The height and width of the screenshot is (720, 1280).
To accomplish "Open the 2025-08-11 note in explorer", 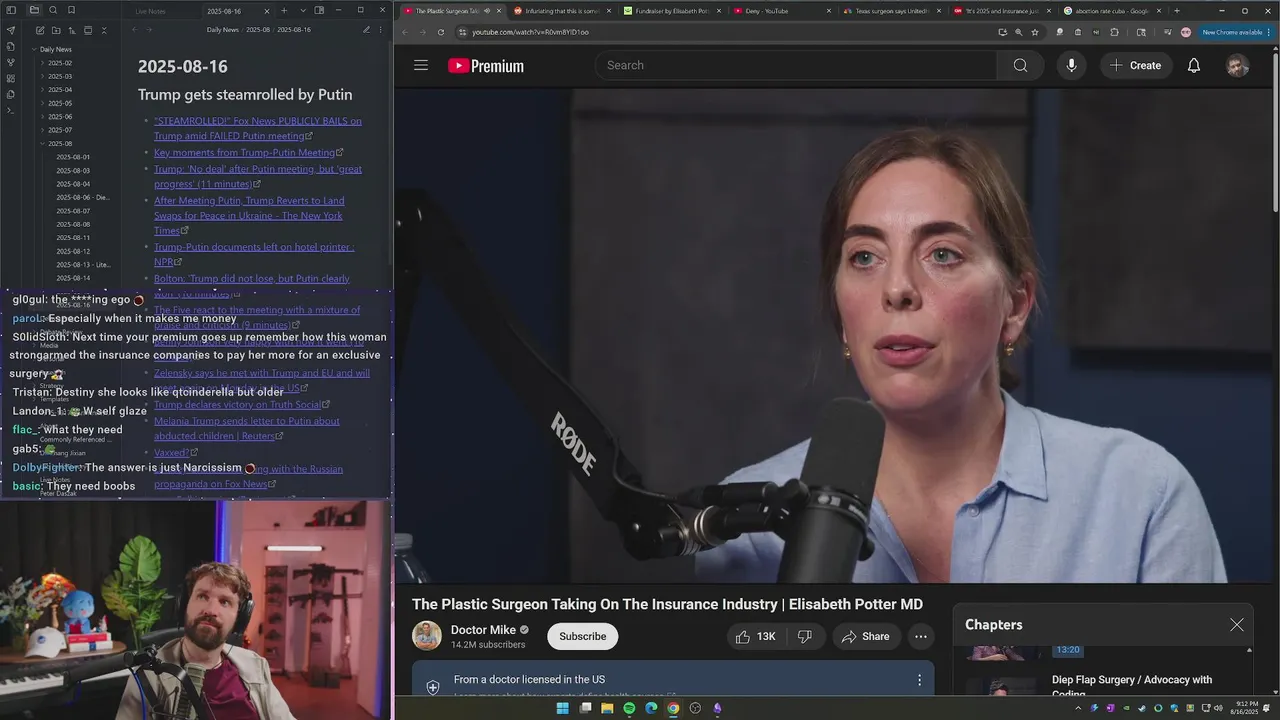I will pyautogui.click(x=73, y=238).
